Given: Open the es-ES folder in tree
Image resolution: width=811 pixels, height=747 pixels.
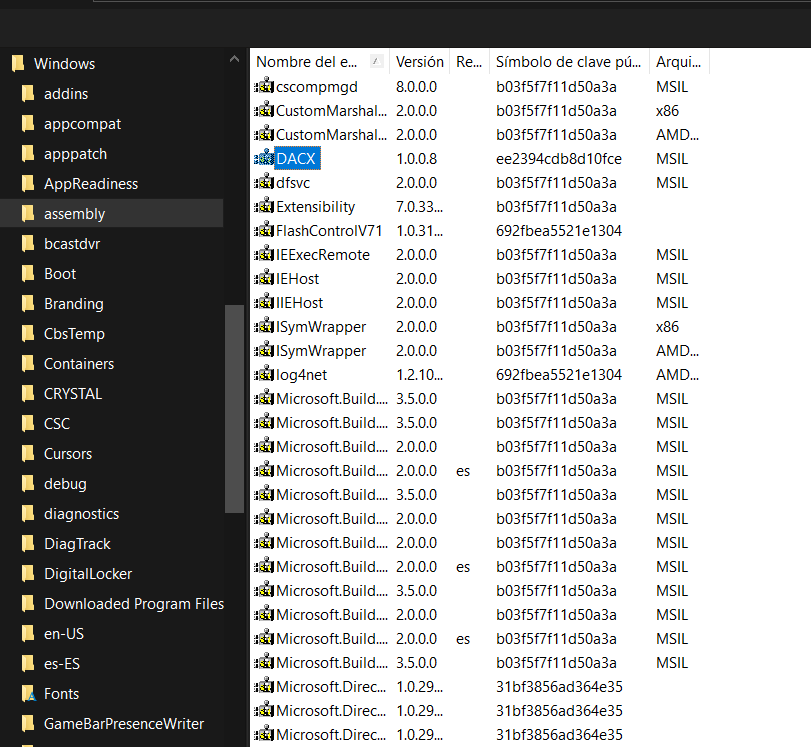Looking at the screenshot, I should click(62, 664).
